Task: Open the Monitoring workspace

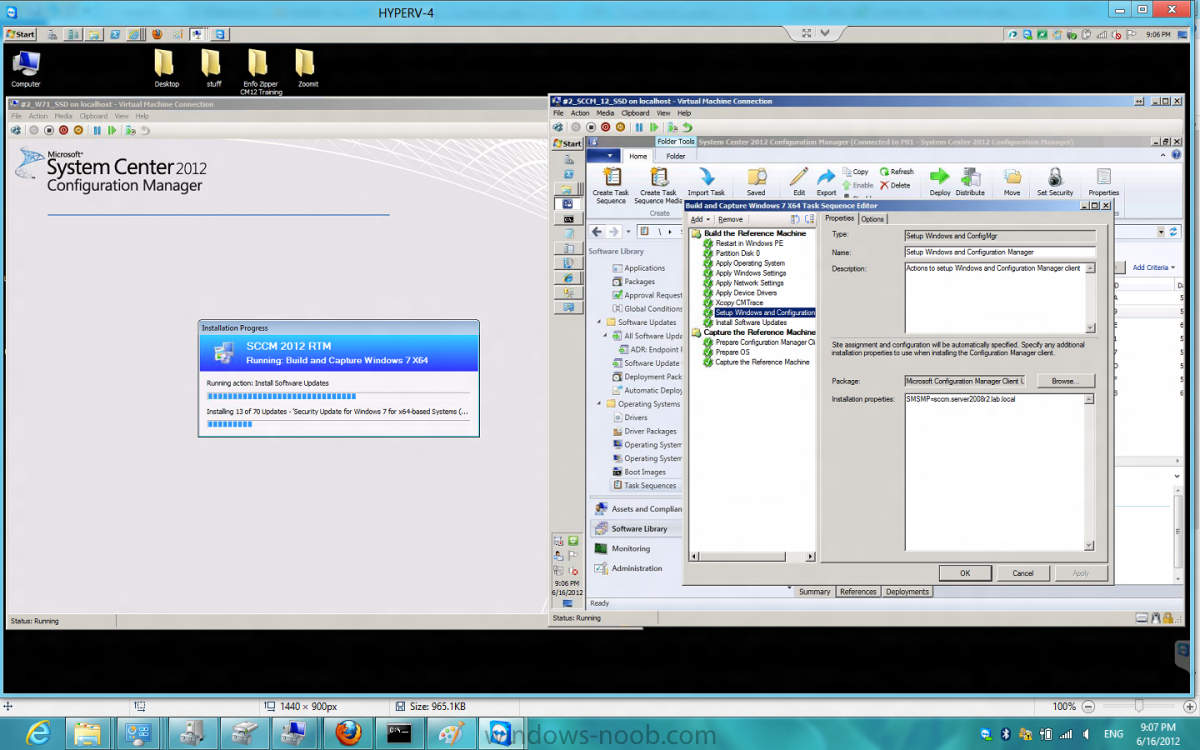Action: 630,548
